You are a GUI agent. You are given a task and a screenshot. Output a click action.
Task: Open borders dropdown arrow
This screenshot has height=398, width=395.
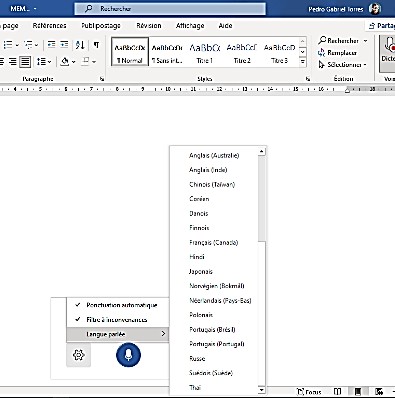[x=94, y=62]
